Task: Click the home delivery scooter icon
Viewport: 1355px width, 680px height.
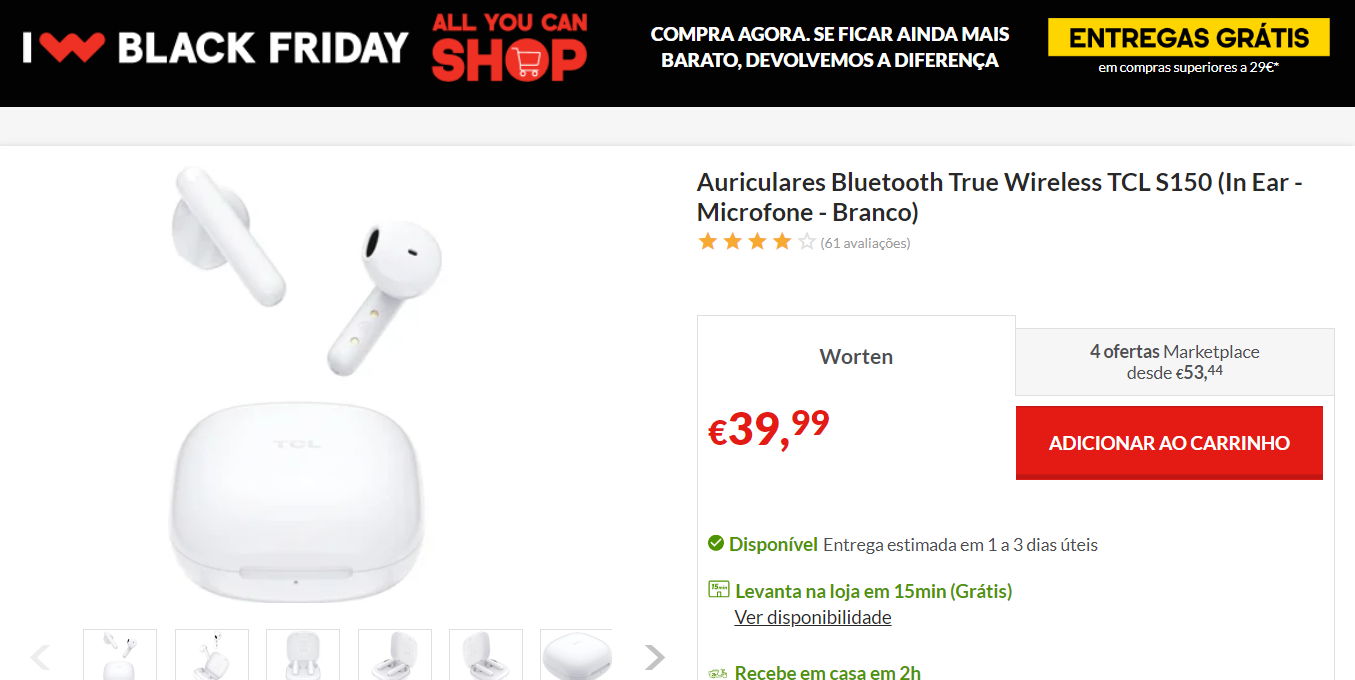Action: (x=717, y=673)
